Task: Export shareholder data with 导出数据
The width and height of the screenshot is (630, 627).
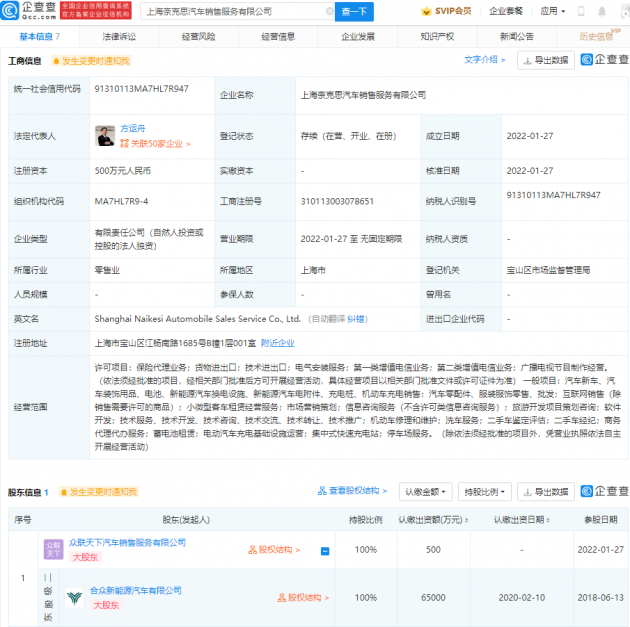Action: 546,492
